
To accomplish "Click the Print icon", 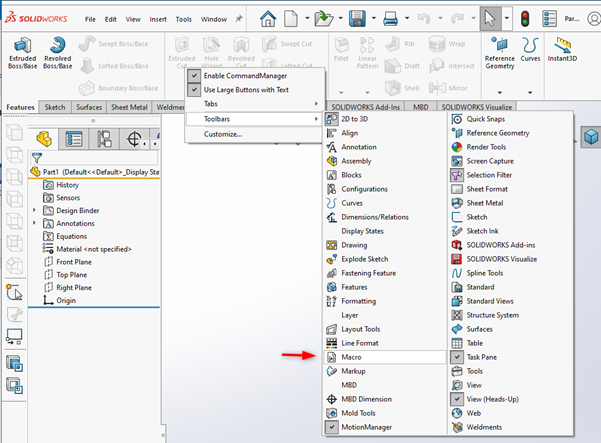I will click(x=391, y=18).
